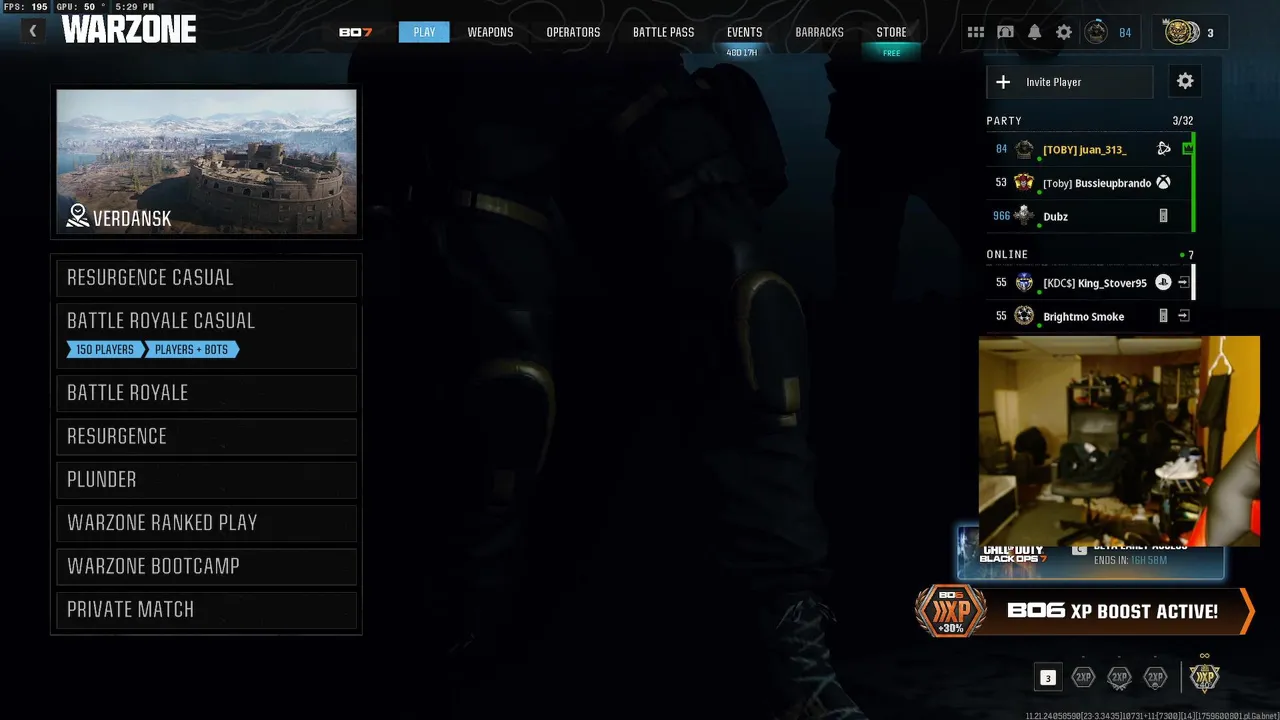Open party settings gear beside Invite Player

click(1185, 82)
